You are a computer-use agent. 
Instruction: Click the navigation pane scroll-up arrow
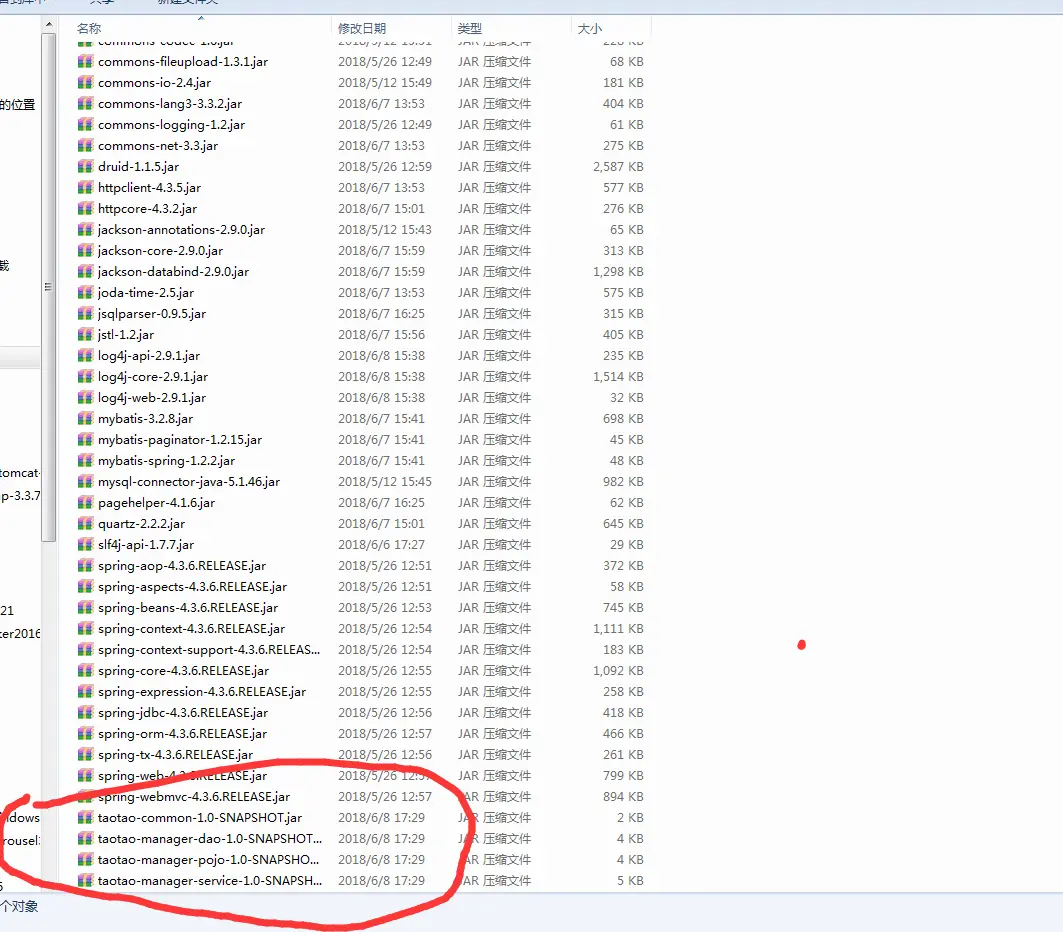click(48, 24)
